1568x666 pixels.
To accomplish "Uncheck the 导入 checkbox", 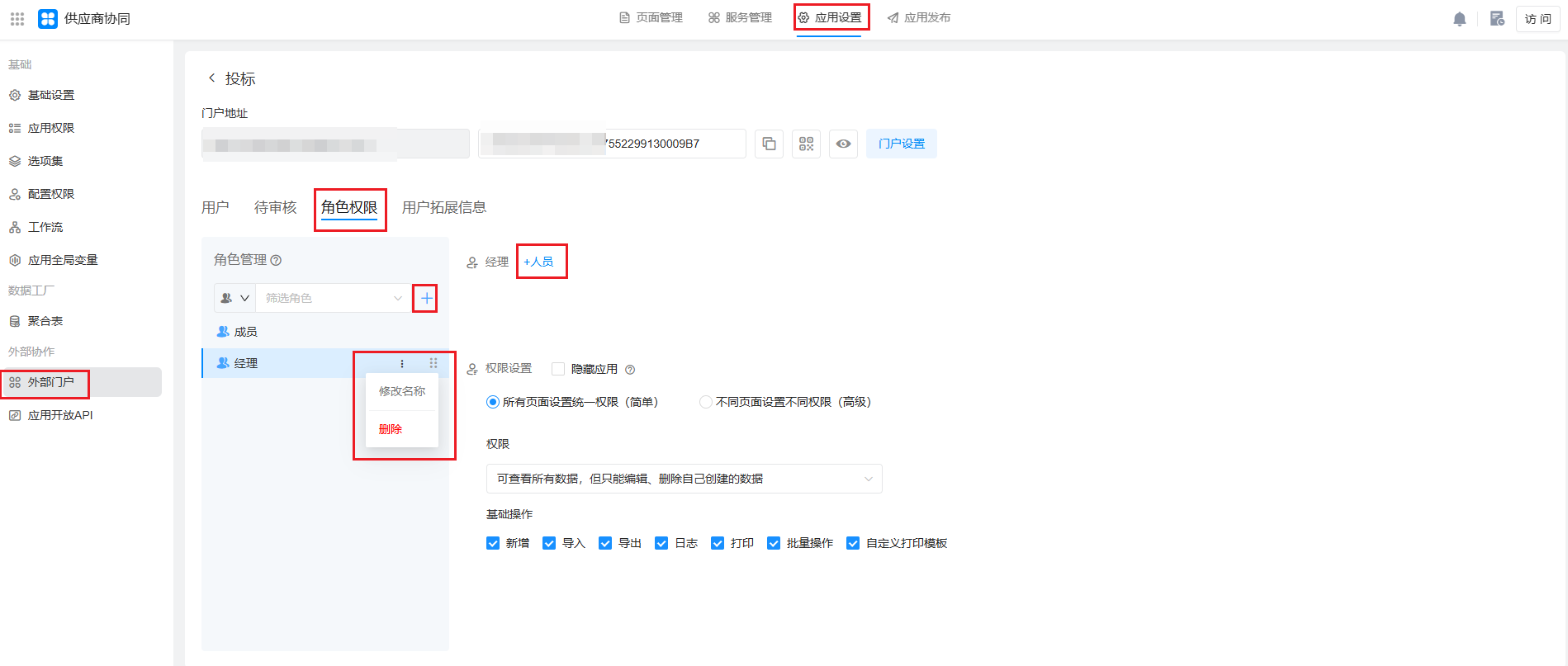I will tap(549, 543).
